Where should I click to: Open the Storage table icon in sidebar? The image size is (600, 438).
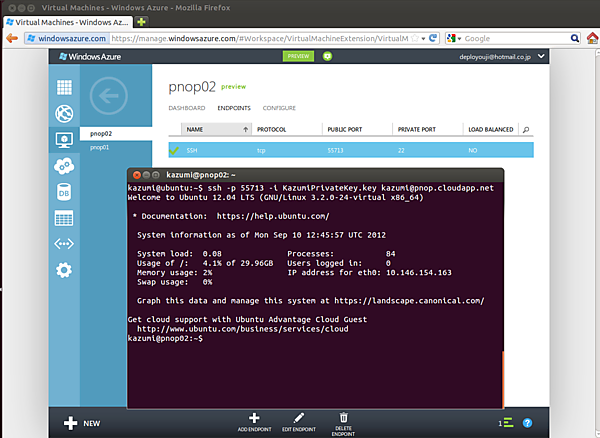64,218
